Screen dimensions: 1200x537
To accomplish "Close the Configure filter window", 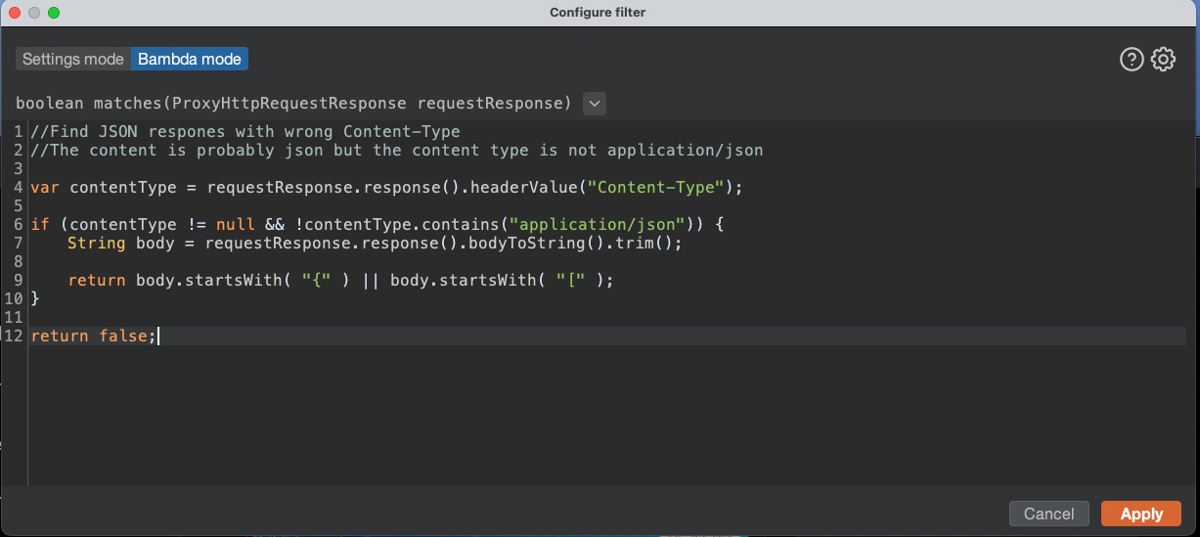I will click(14, 12).
